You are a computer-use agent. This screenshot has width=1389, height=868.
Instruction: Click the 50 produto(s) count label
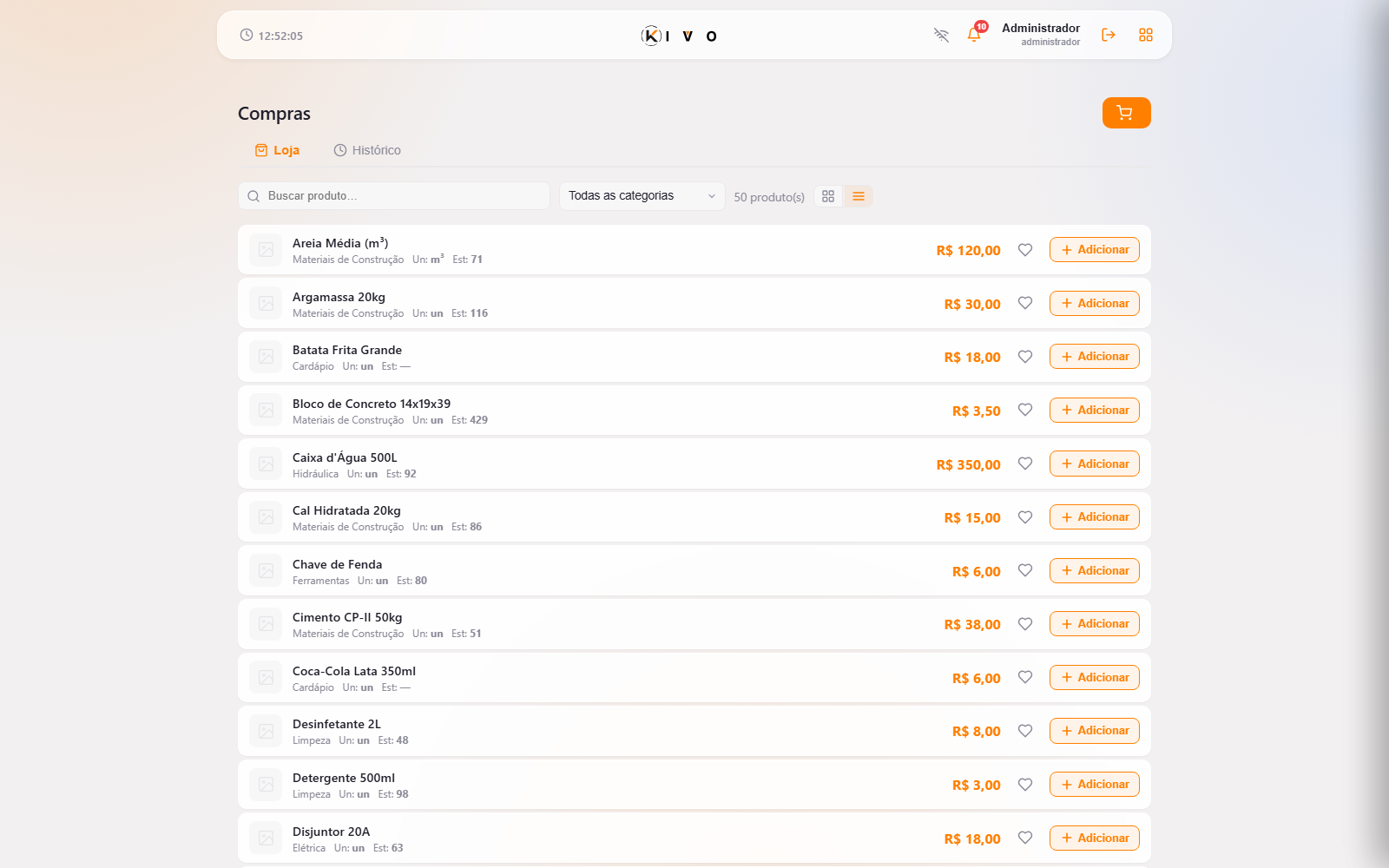(769, 197)
